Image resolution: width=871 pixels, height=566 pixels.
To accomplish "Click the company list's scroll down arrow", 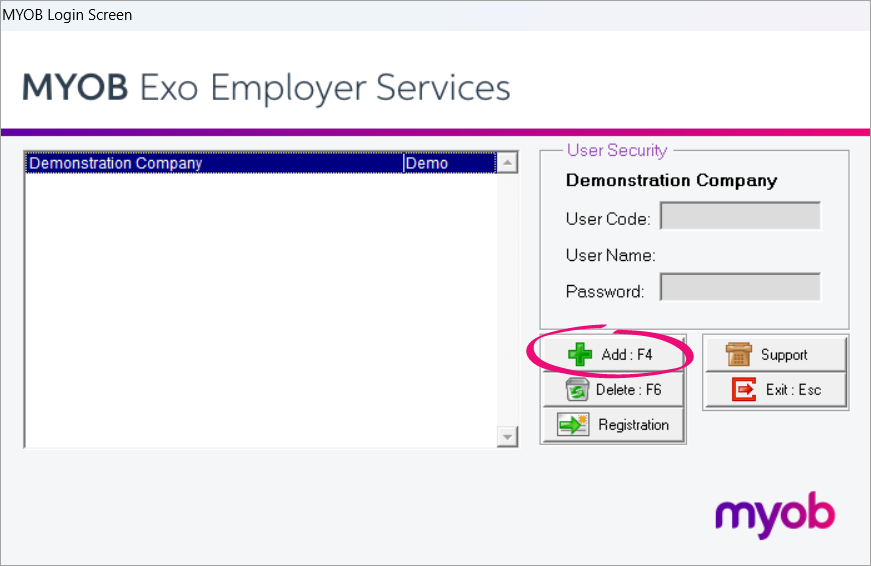I will tap(507, 437).
